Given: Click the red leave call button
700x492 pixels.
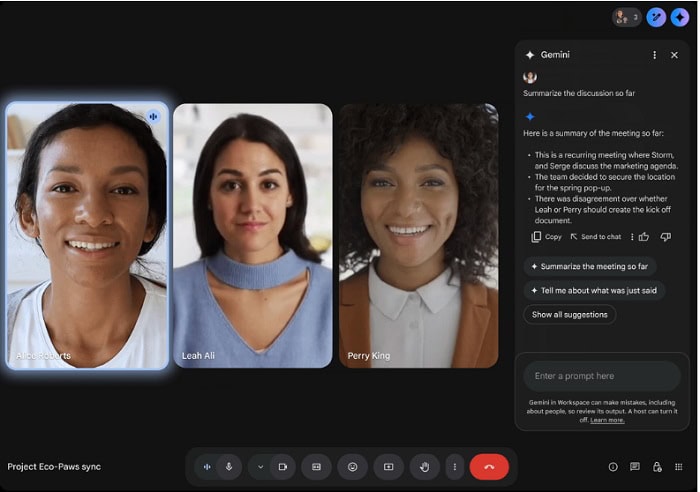Looking at the screenshot, I should (489, 467).
